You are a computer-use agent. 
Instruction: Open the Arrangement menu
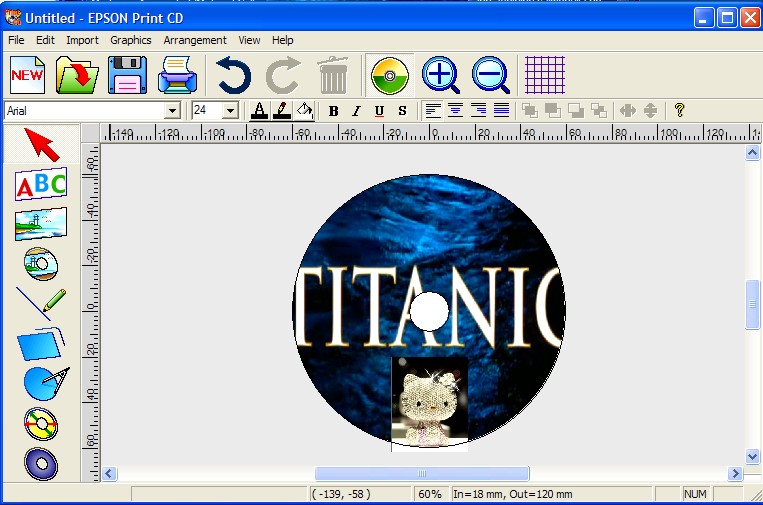tap(195, 40)
